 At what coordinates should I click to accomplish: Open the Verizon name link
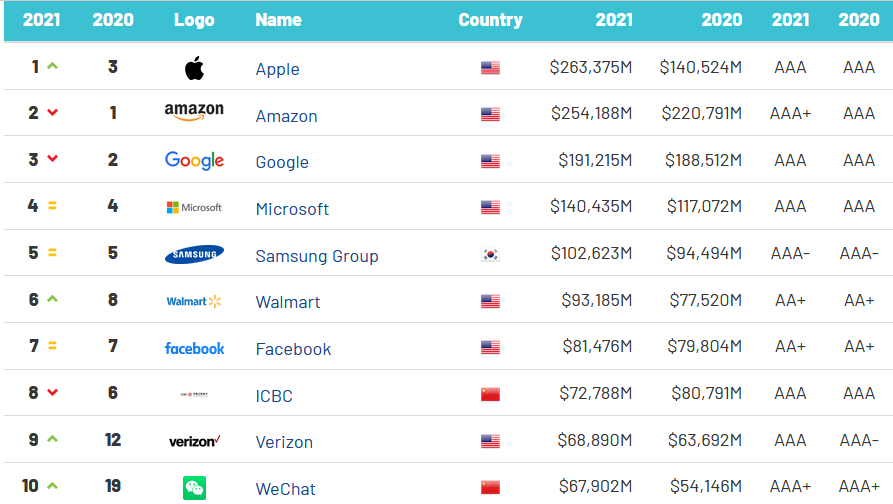click(x=284, y=442)
